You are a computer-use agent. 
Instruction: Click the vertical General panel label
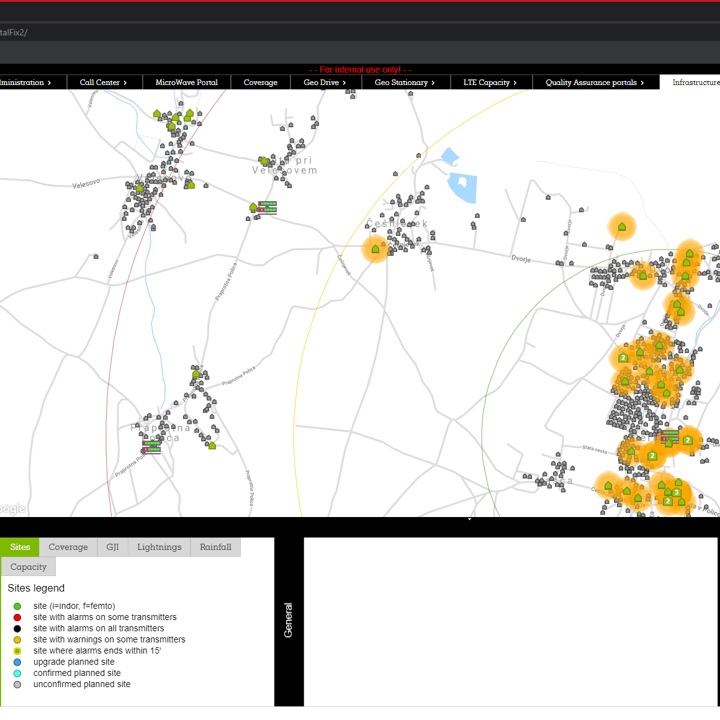(289, 620)
